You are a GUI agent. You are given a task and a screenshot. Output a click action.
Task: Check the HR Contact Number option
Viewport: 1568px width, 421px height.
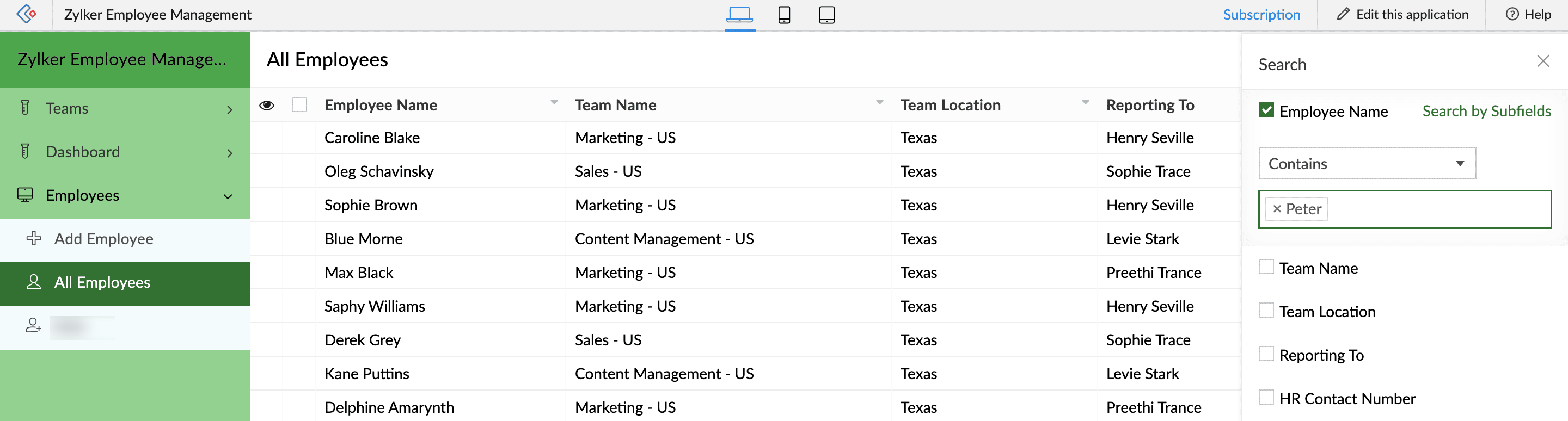point(1266,398)
